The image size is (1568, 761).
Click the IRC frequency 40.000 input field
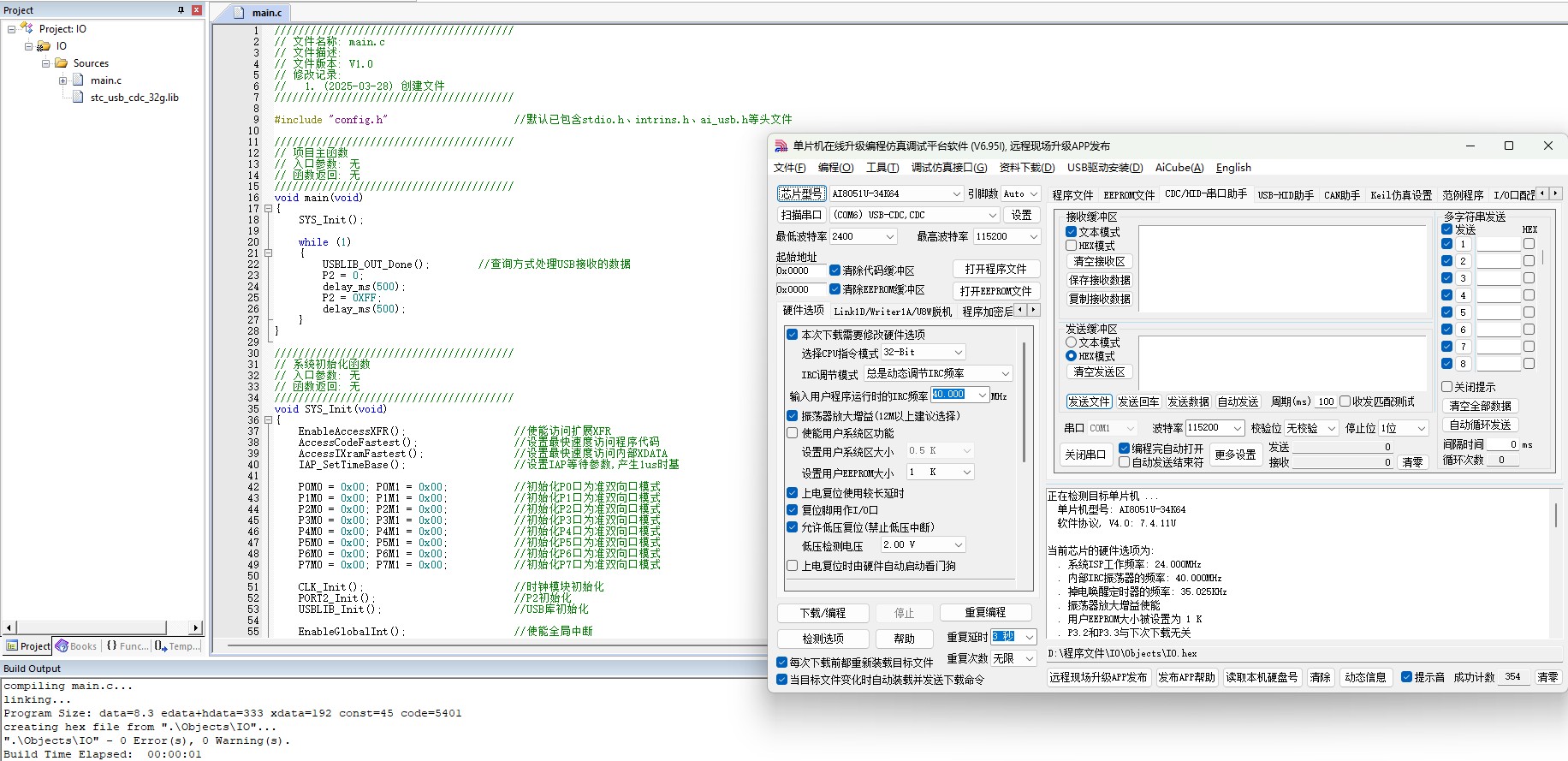coord(953,395)
